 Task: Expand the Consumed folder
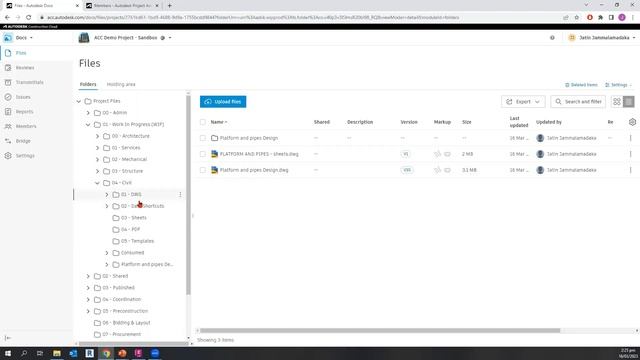pos(107,253)
